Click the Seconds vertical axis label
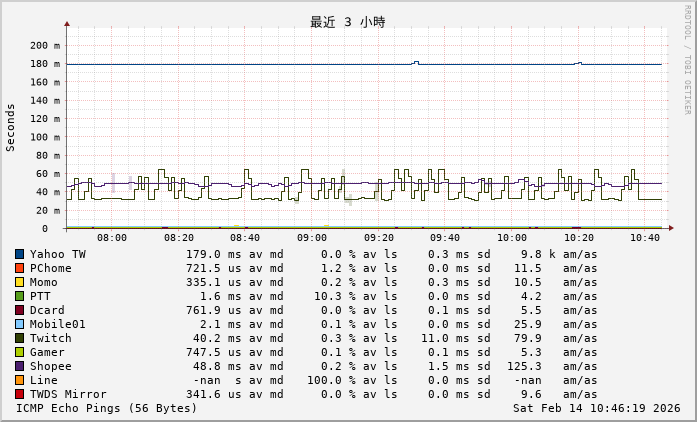 11,127
